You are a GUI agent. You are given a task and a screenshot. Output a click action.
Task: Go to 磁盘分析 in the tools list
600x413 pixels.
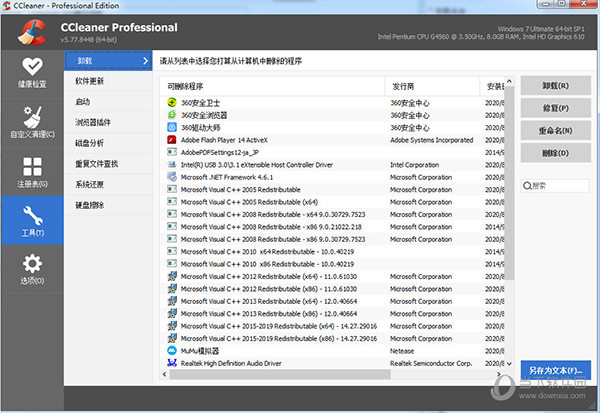pyautogui.click(x=90, y=143)
